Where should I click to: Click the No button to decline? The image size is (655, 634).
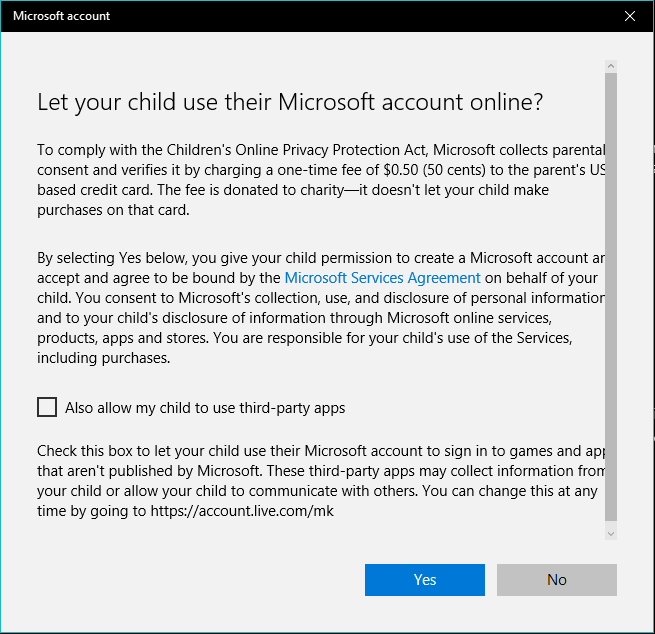click(x=557, y=580)
